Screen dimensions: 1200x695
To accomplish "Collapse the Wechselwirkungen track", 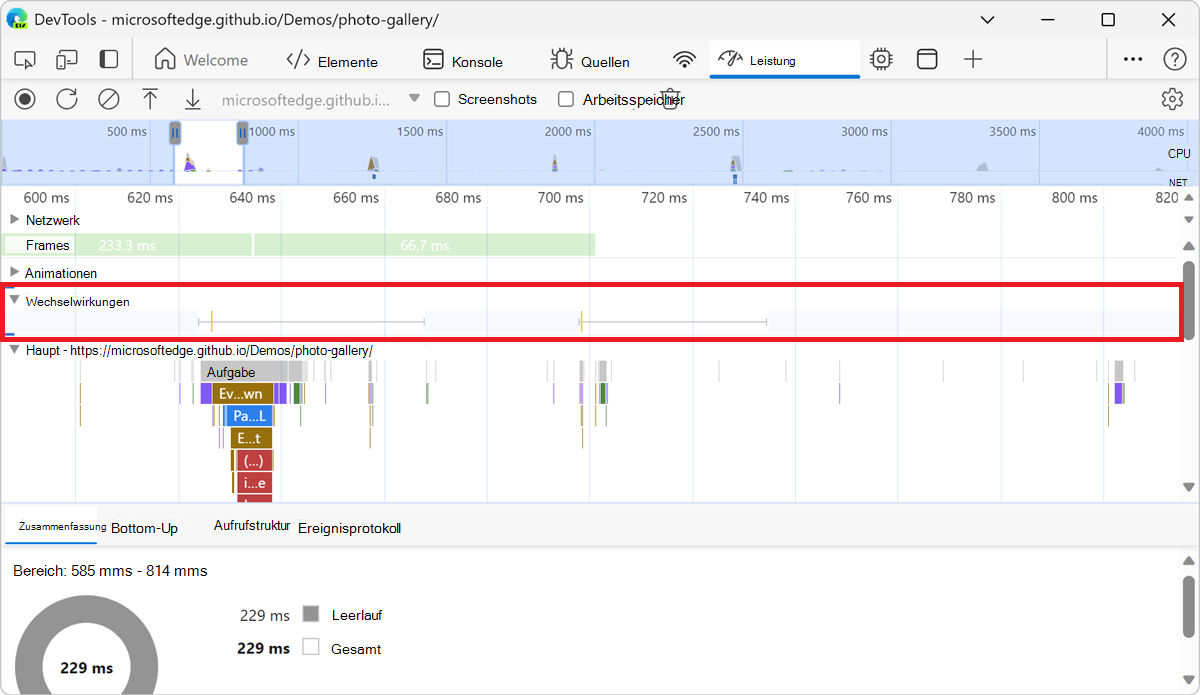I will [14, 300].
